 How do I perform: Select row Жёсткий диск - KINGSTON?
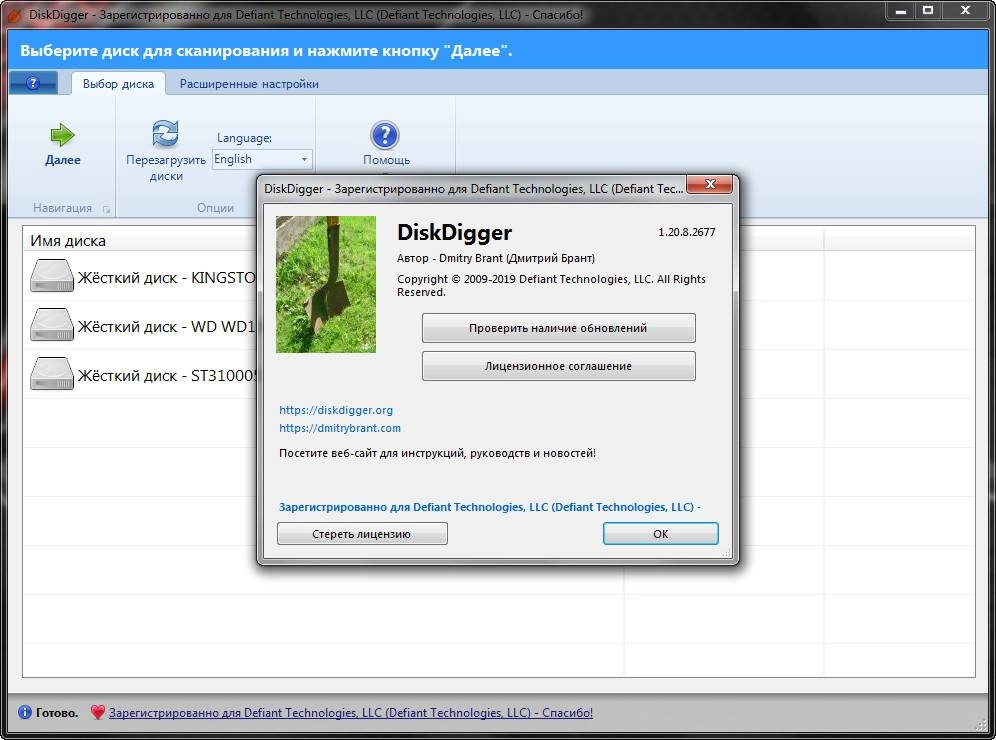click(x=142, y=276)
